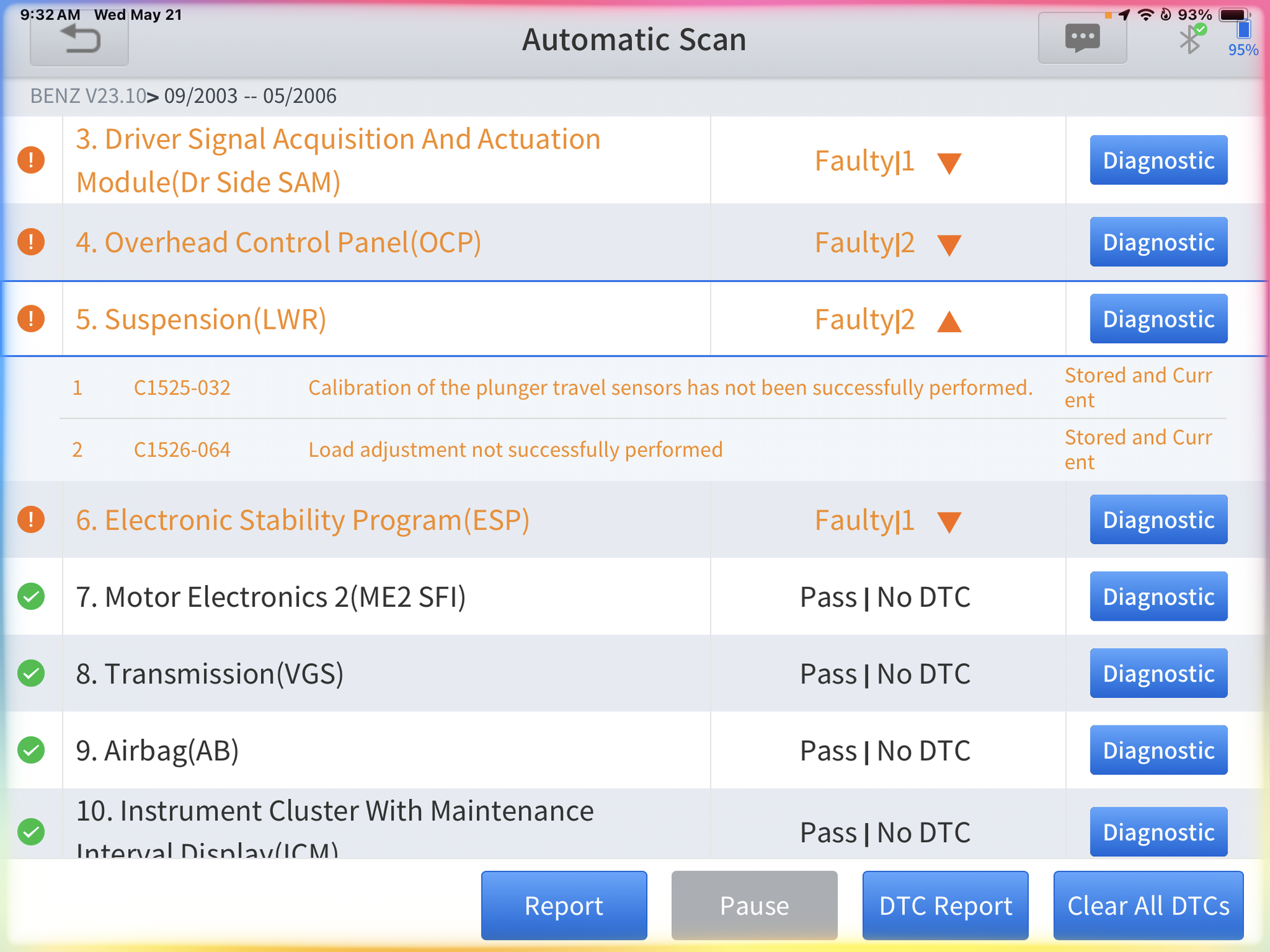This screenshot has height=952, width=1270.
Task: Tap green check icon beside Transmission(VGS)
Action: tap(31, 673)
